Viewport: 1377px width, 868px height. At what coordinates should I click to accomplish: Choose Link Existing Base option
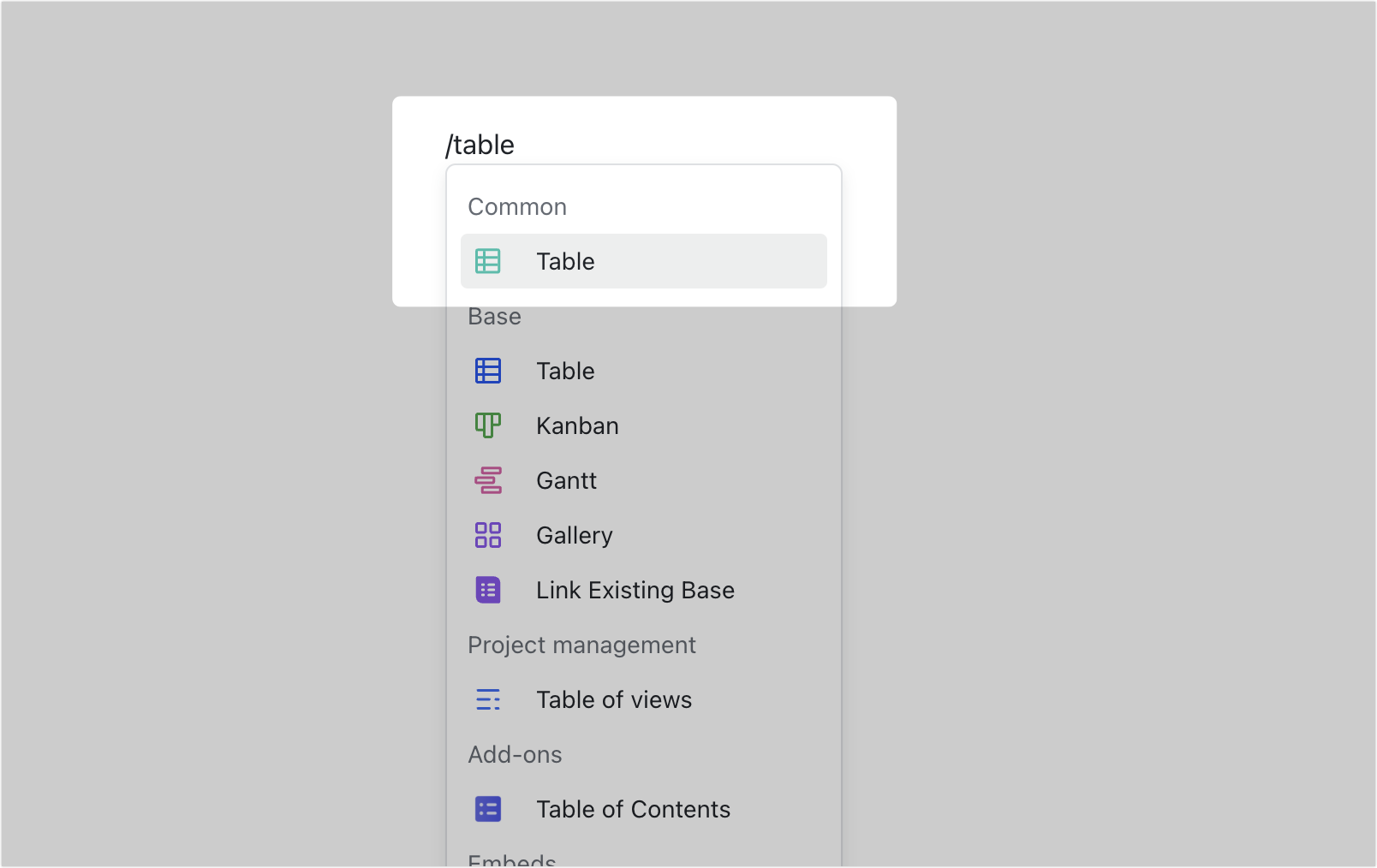(635, 589)
